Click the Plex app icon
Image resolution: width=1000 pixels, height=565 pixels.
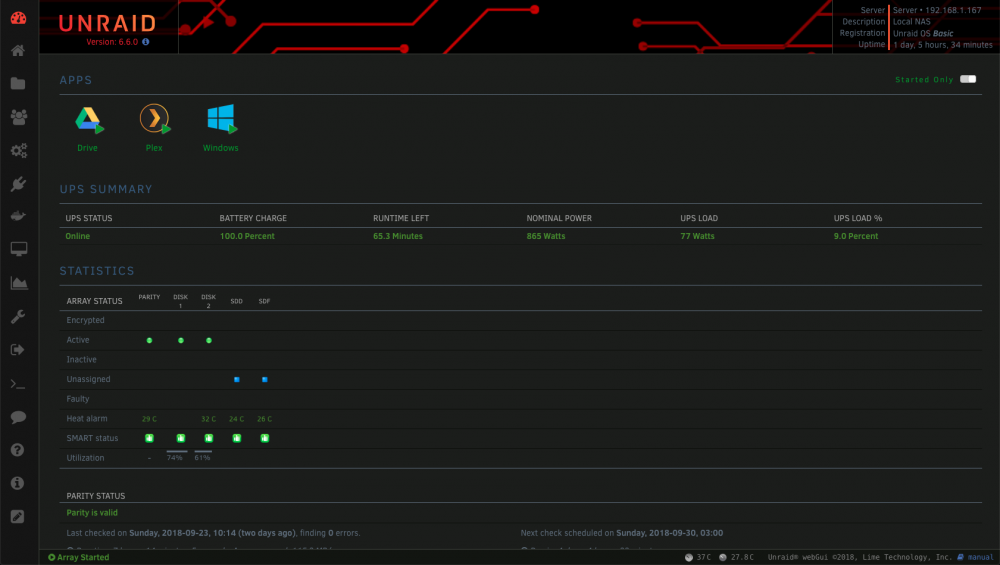tap(155, 119)
